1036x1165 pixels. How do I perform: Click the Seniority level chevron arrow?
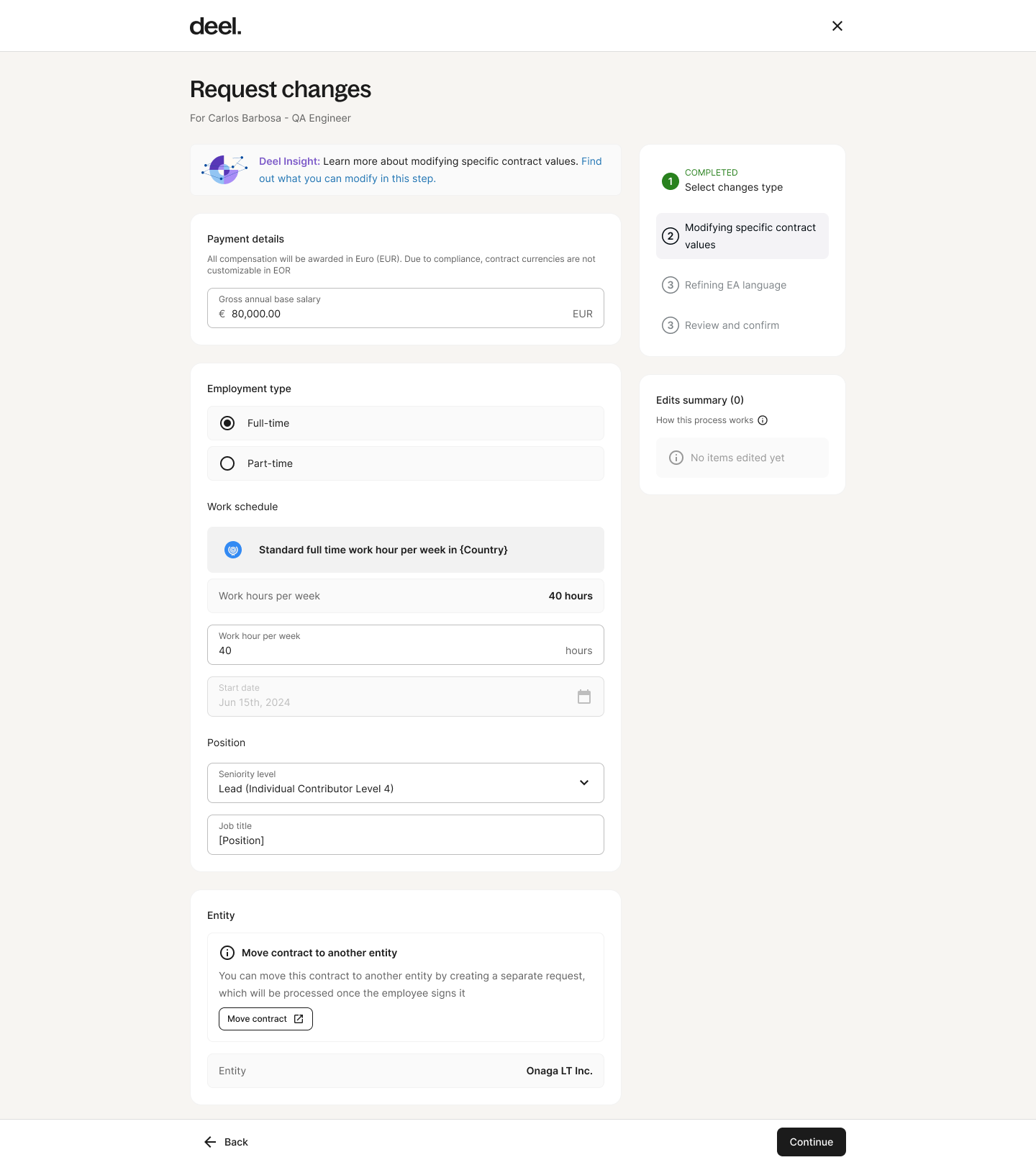point(584,783)
